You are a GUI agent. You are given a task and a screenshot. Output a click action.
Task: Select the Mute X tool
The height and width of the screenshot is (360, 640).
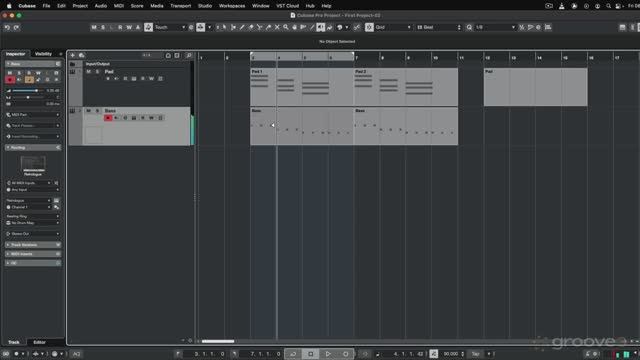[x=277, y=27]
